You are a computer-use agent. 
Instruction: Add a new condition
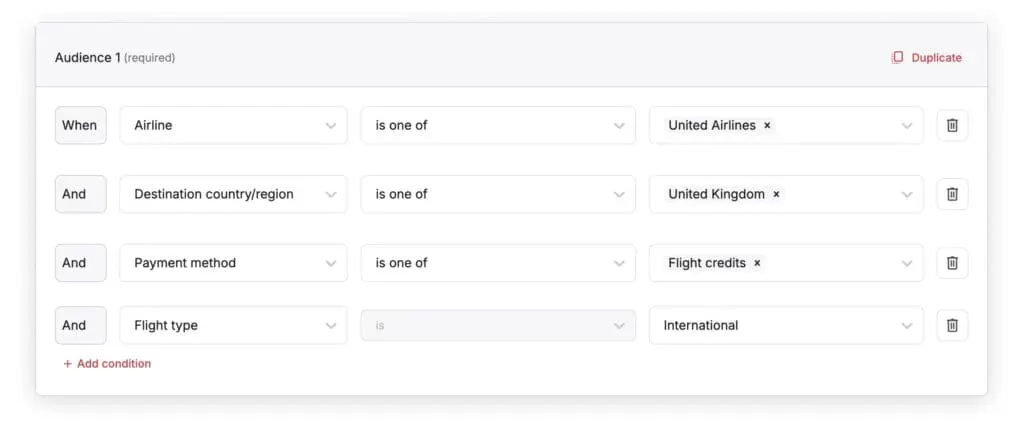click(107, 364)
